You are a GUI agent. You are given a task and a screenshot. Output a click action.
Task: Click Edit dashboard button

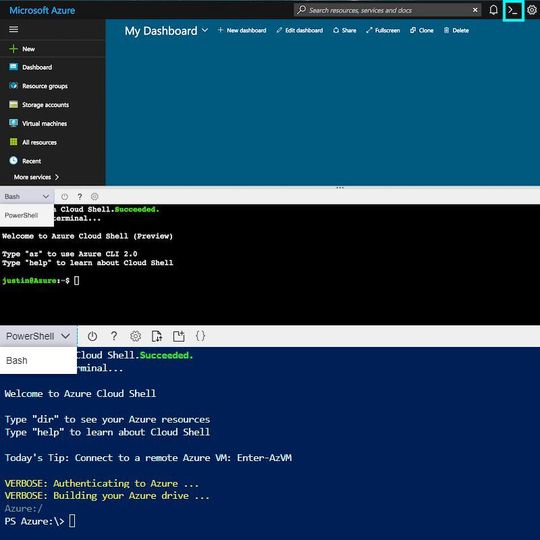tap(300, 30)
